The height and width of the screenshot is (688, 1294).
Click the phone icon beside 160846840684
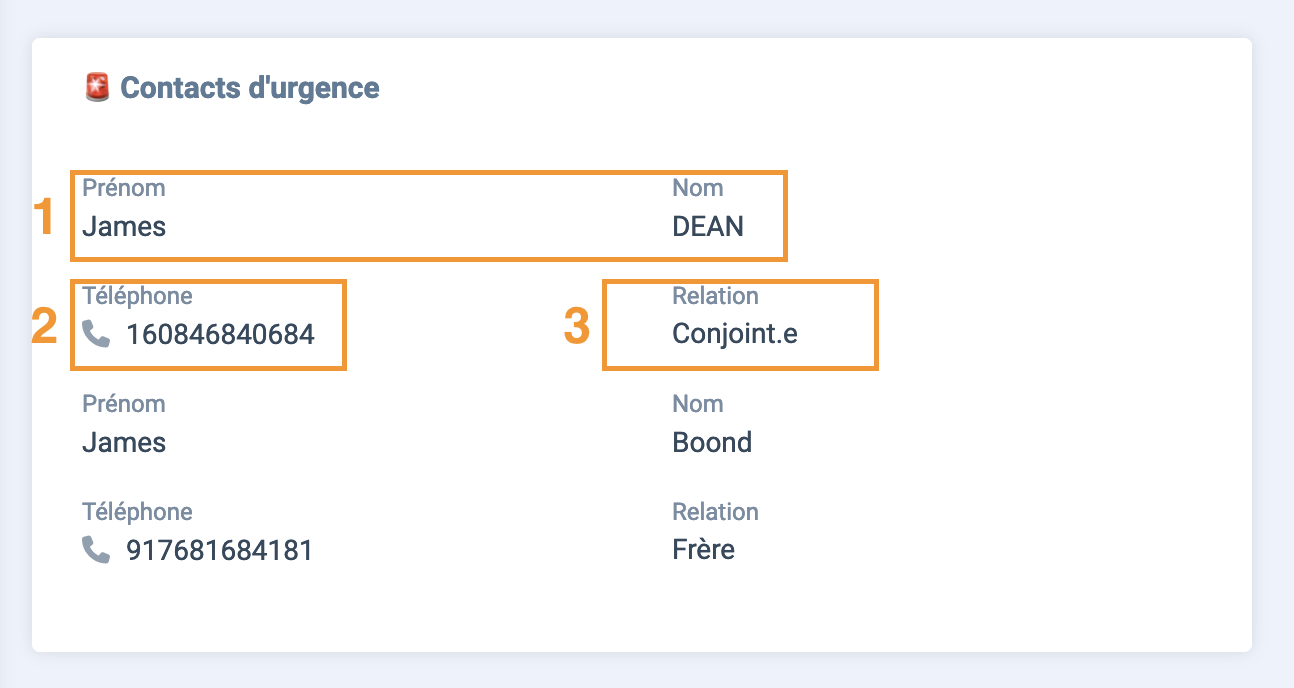96,333
